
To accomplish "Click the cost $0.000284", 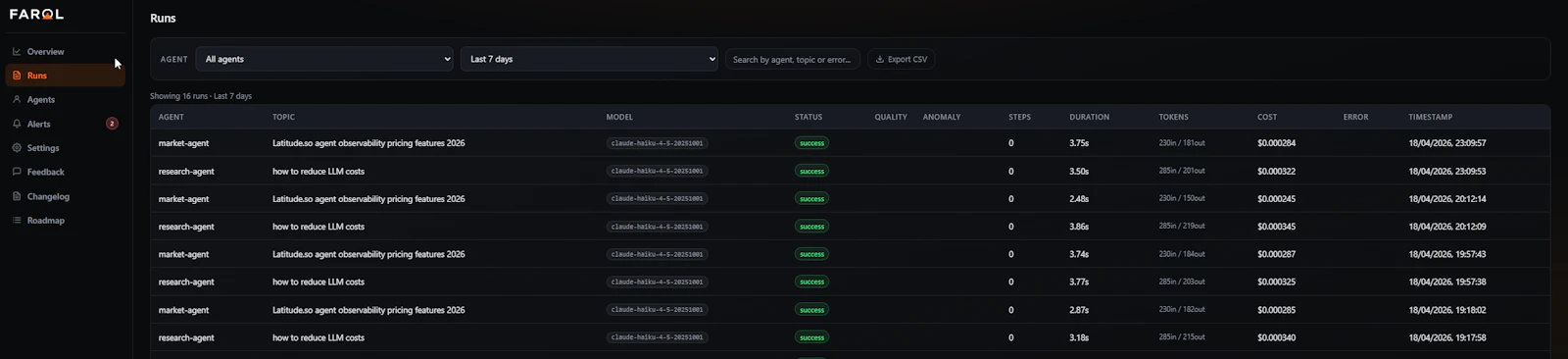I will [1276, 143].
